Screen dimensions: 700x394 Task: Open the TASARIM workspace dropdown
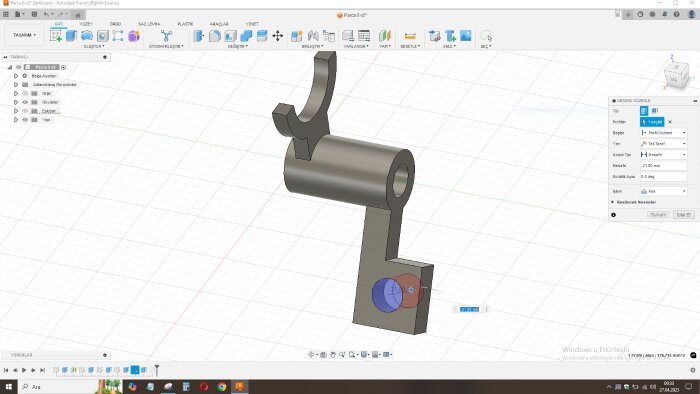(25, 35)
